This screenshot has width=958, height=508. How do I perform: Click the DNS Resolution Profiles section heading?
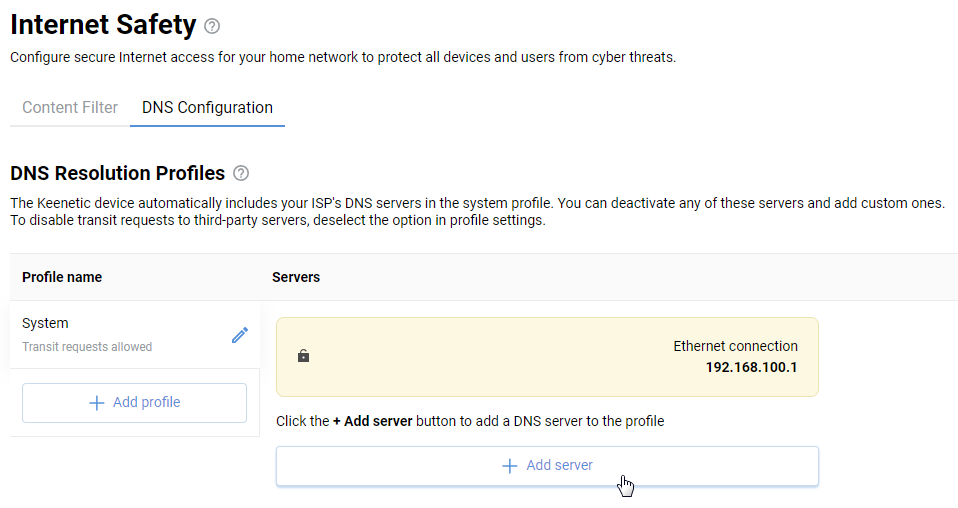point(117,173)
